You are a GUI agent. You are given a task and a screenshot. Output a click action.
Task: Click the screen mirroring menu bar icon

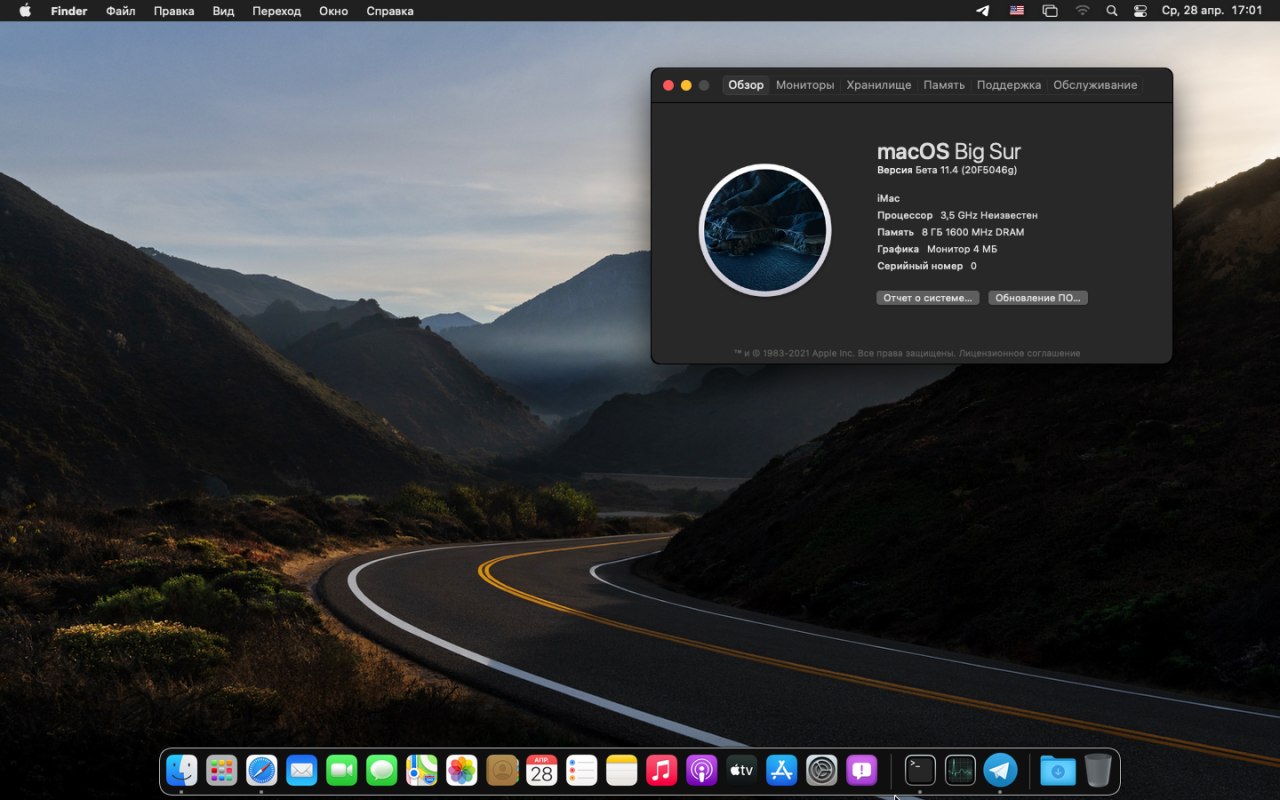pos(1050,11)
